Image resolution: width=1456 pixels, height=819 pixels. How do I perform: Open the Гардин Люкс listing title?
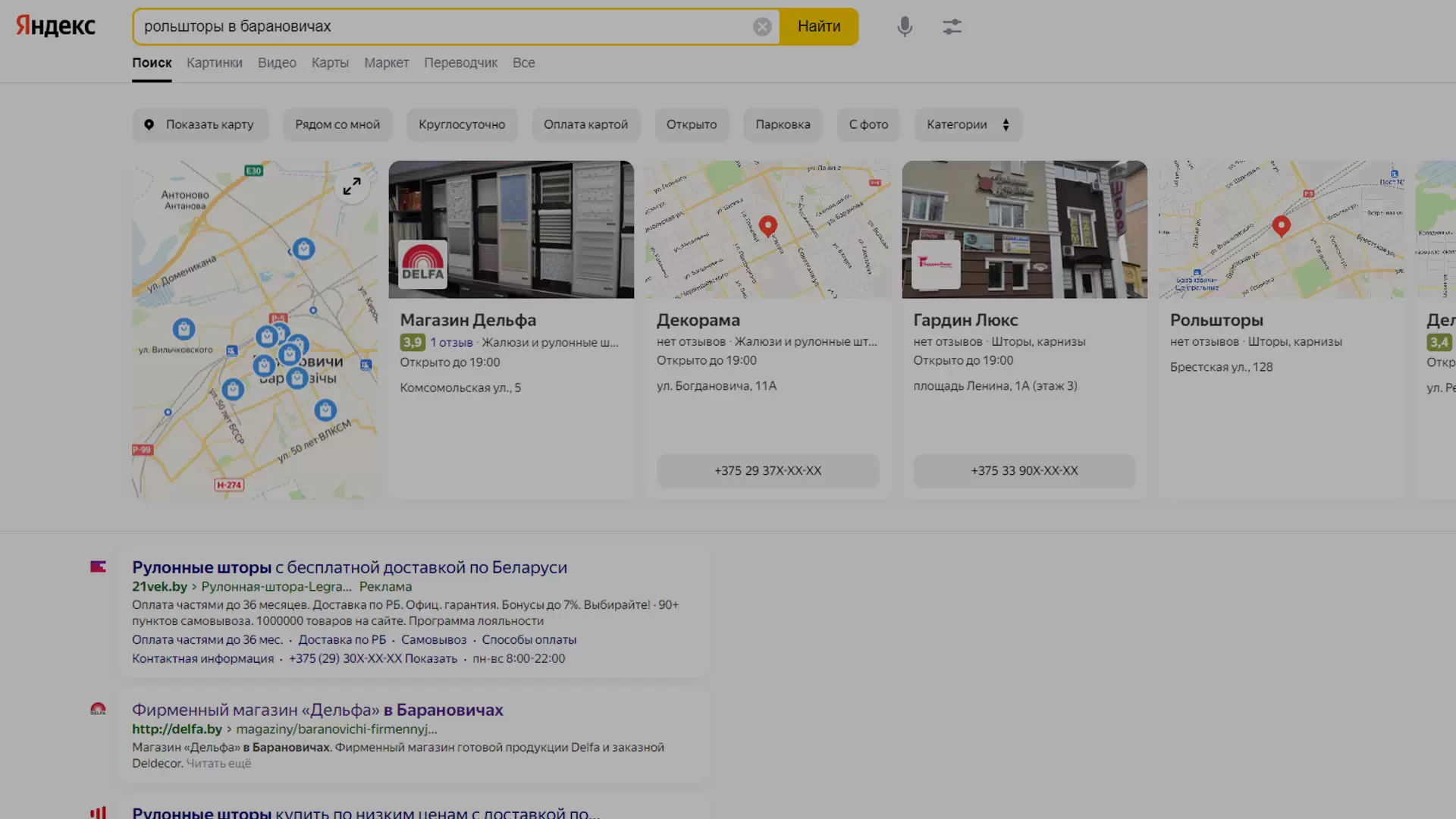[965, 320]
